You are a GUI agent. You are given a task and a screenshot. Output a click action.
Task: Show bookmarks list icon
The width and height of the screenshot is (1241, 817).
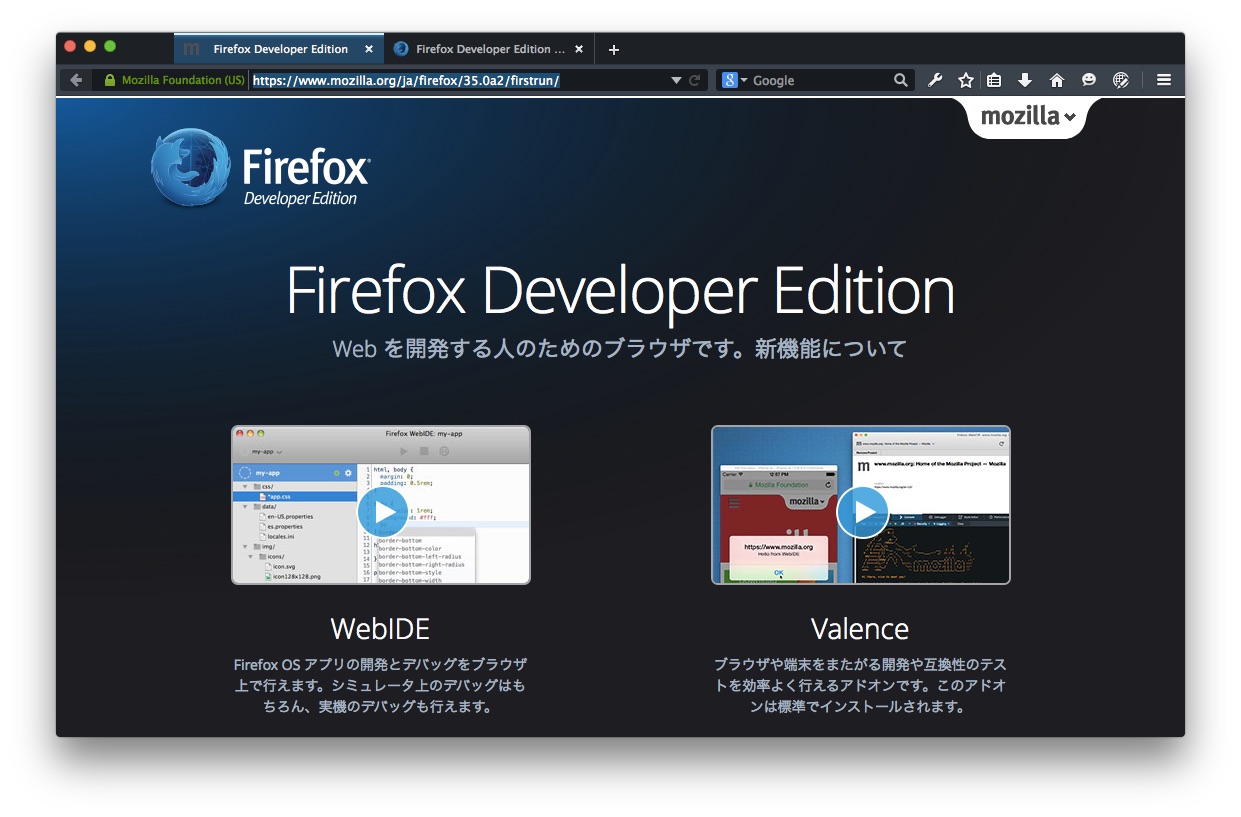[x=994, y=80]
